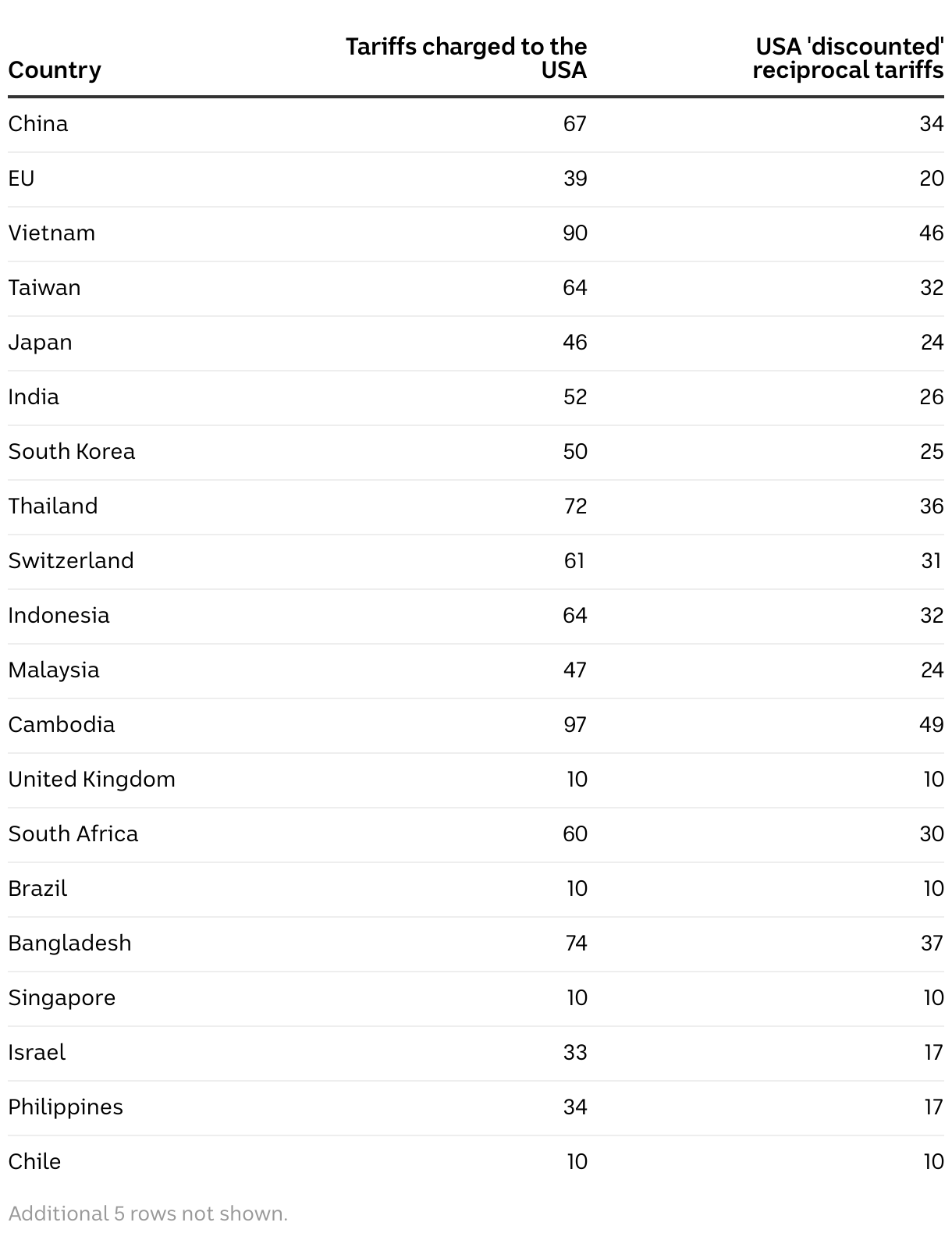Image resolution: width=952 pixels, height=1233 pixels.
Task: Click Cambodia's tariff value 97
Action: [575, 725]
